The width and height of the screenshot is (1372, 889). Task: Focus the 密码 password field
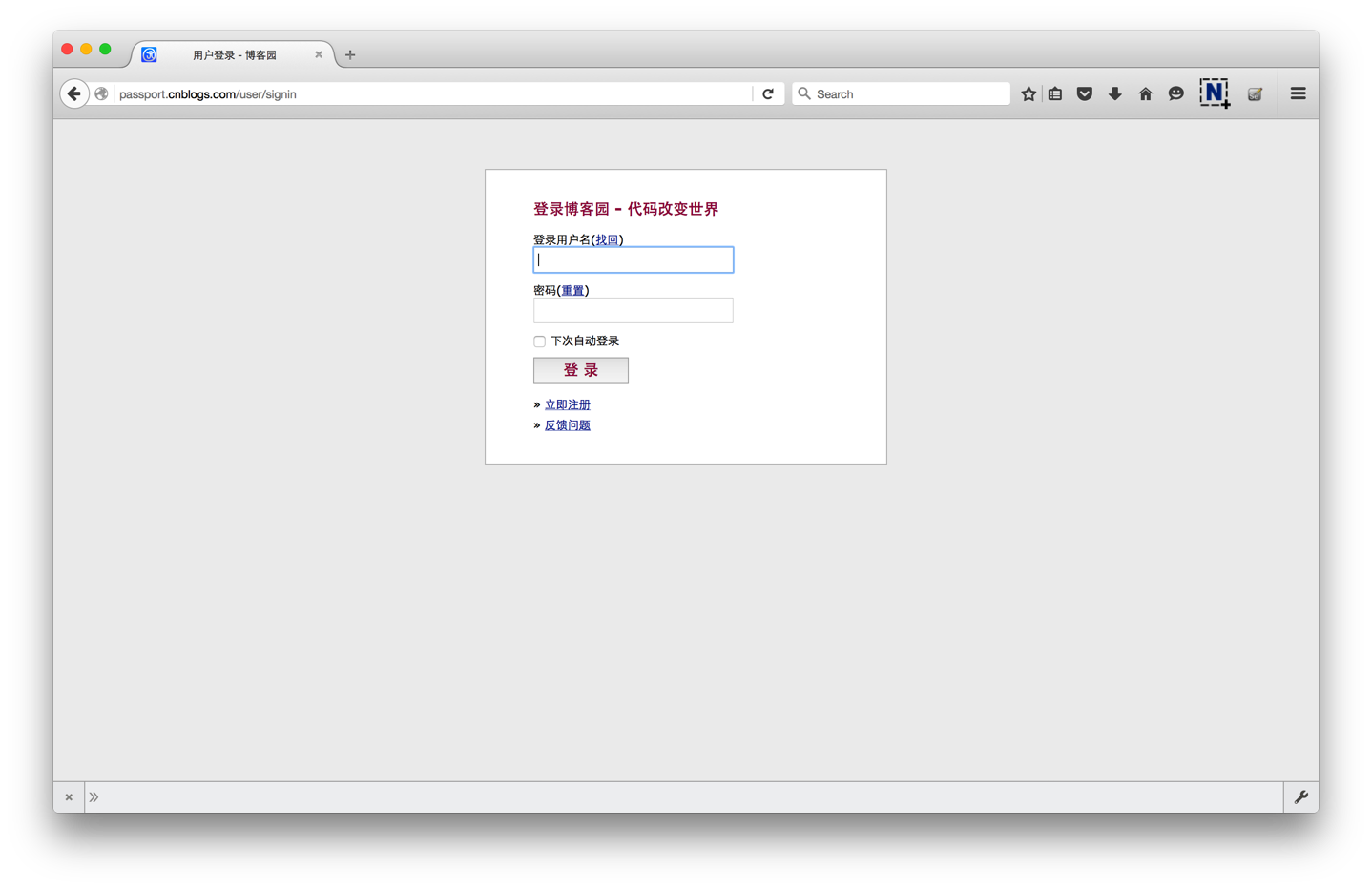(x=634, y=310)
